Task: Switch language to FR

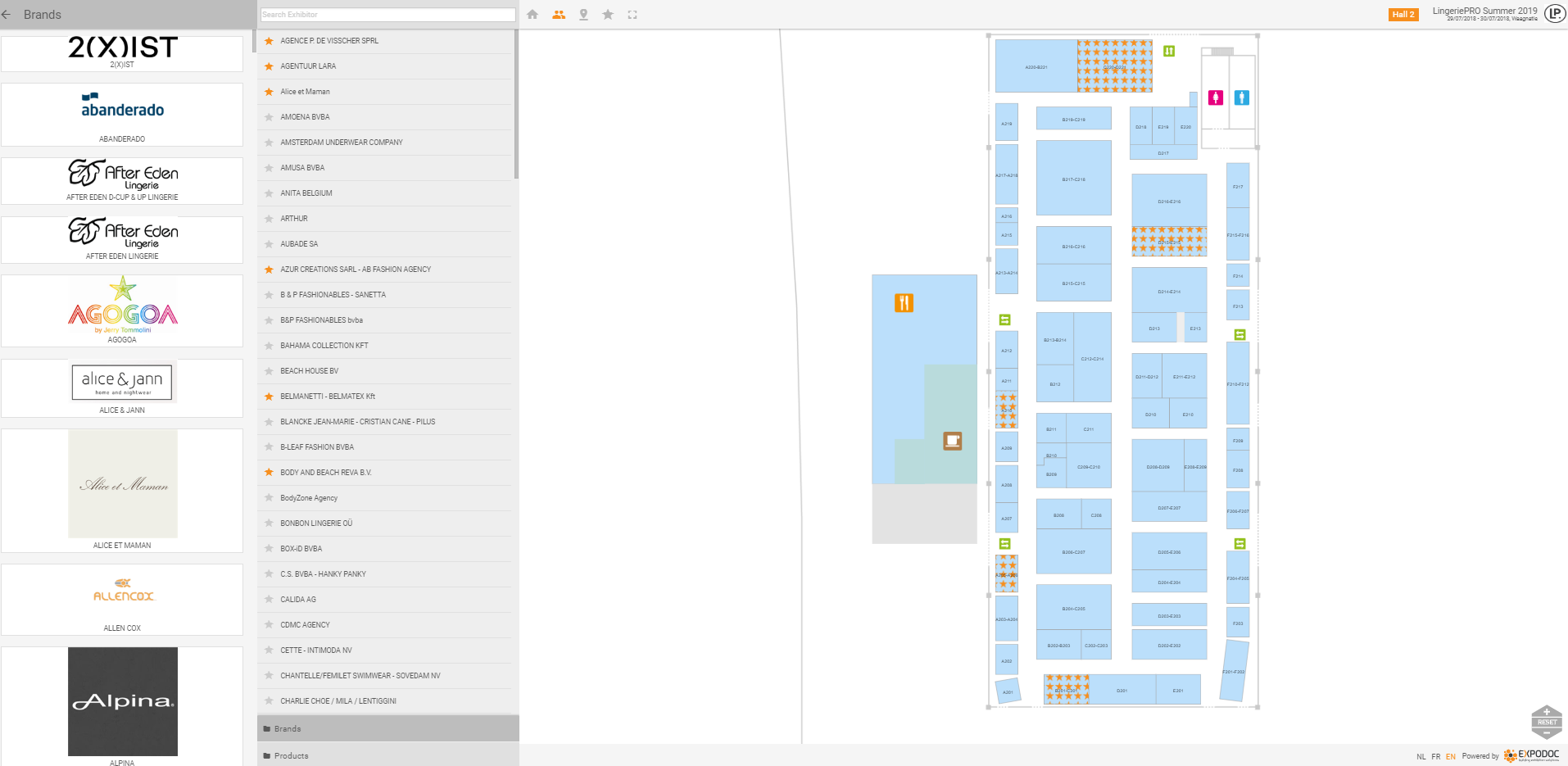Action: click(1436, 756)
